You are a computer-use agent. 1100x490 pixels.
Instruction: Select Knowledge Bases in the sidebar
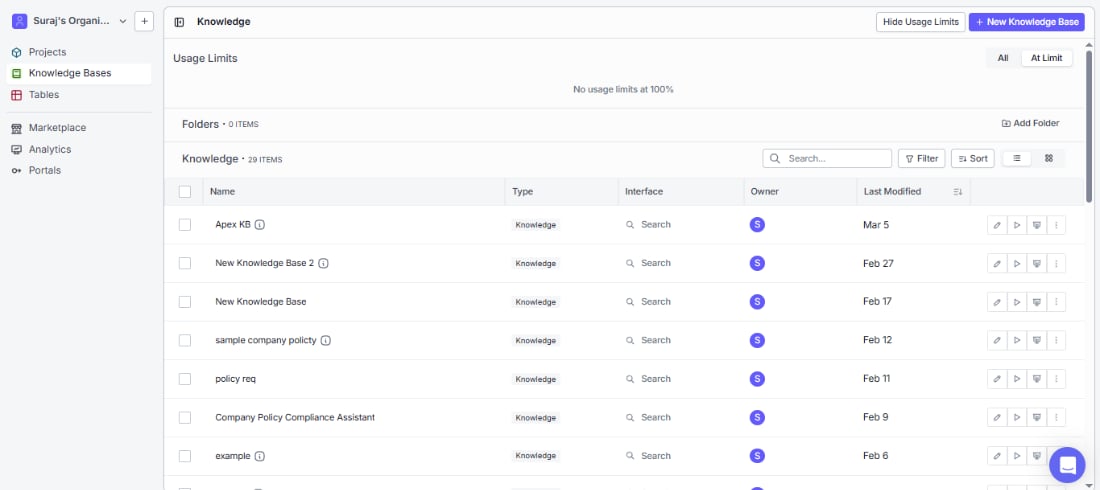point(79,73)
